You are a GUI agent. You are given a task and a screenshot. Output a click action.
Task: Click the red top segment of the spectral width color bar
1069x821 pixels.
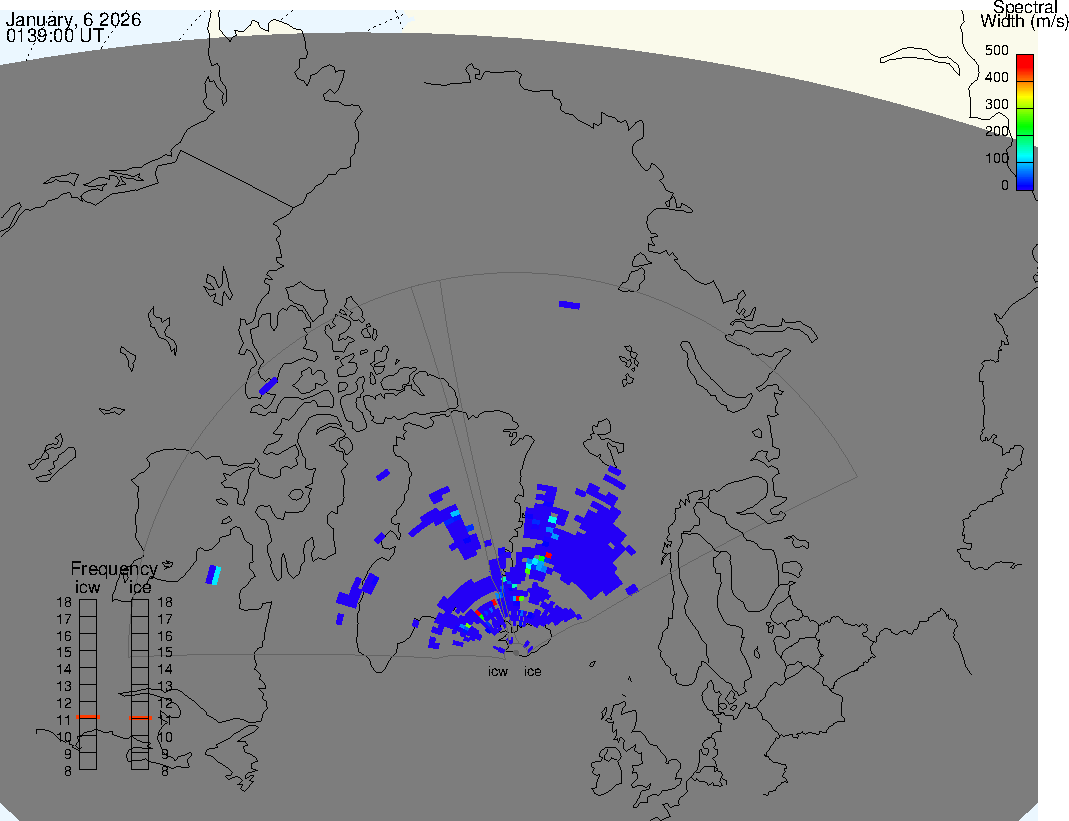click(x=1025, y=68)
